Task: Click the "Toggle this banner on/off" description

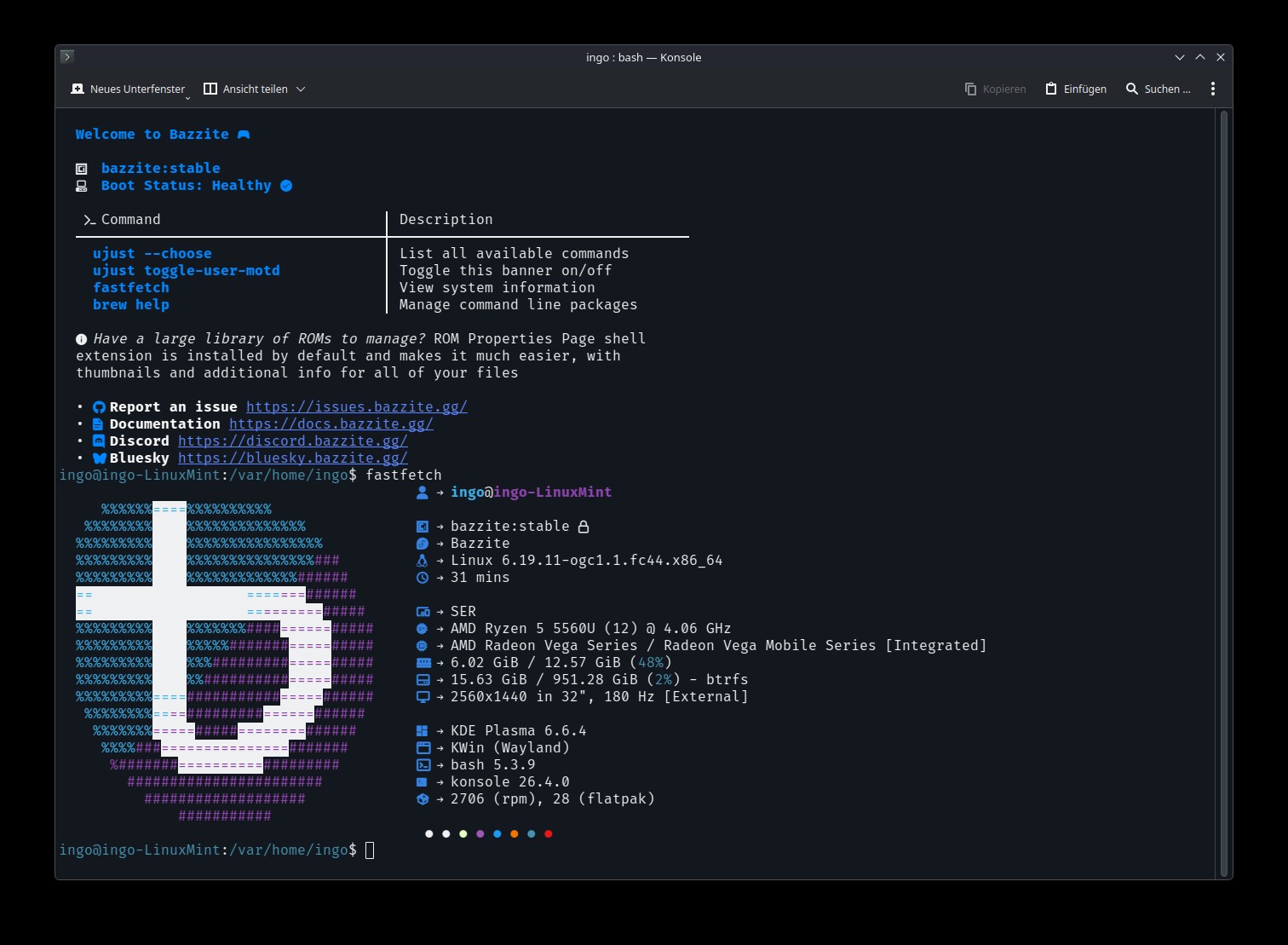Action: click(506, 271)
